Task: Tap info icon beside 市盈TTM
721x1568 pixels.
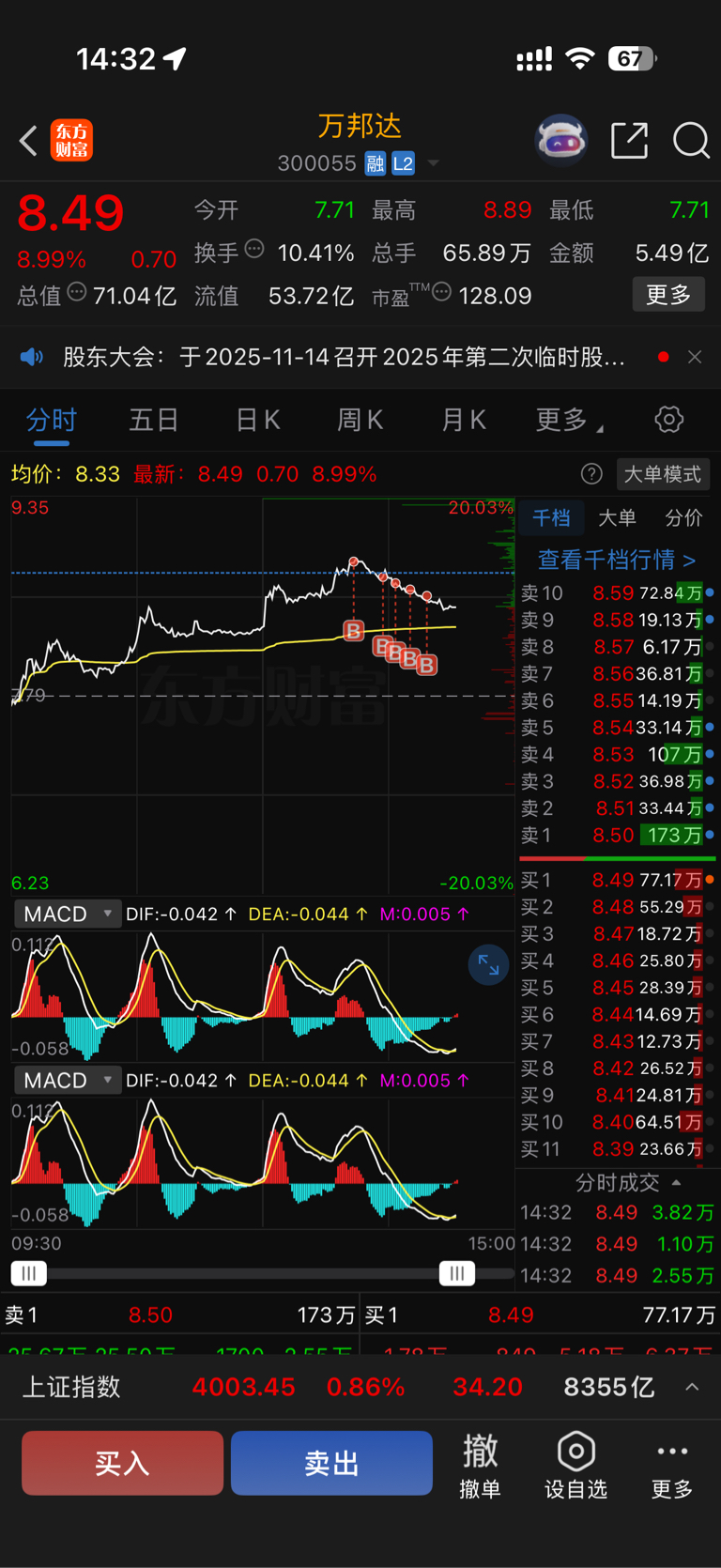Action: [x=441, y=292]
